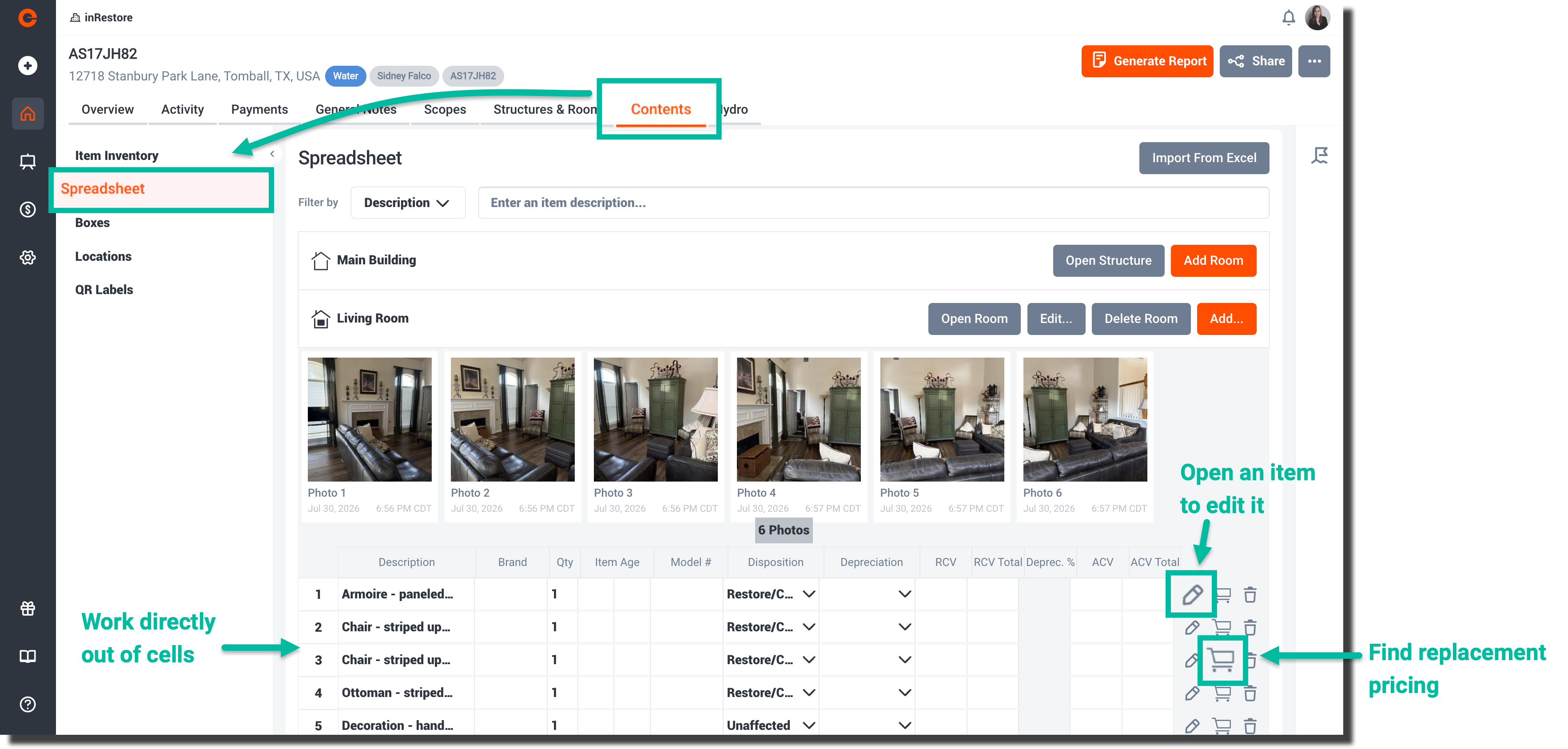
Task: Edit the Armoire item with pencil icon
Action: [1192, 594]
